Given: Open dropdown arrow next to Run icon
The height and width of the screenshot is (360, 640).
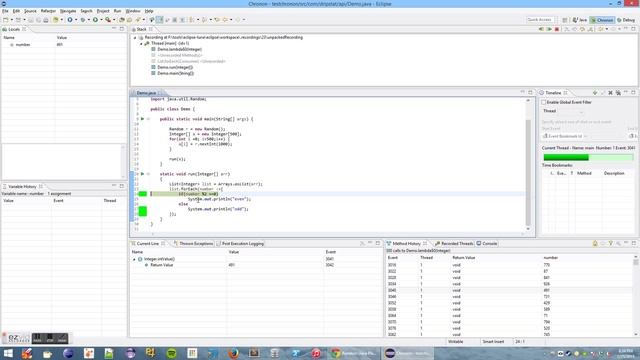Looking at the screenshot, I should [x=101, y=20].
